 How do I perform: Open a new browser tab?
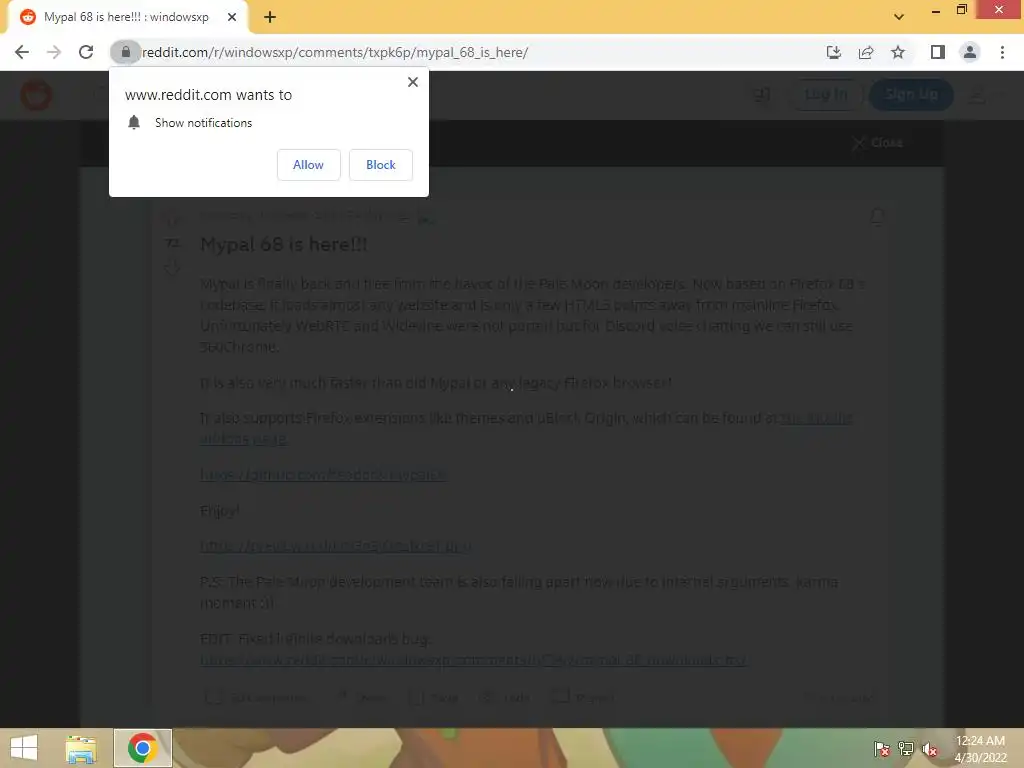270,18
